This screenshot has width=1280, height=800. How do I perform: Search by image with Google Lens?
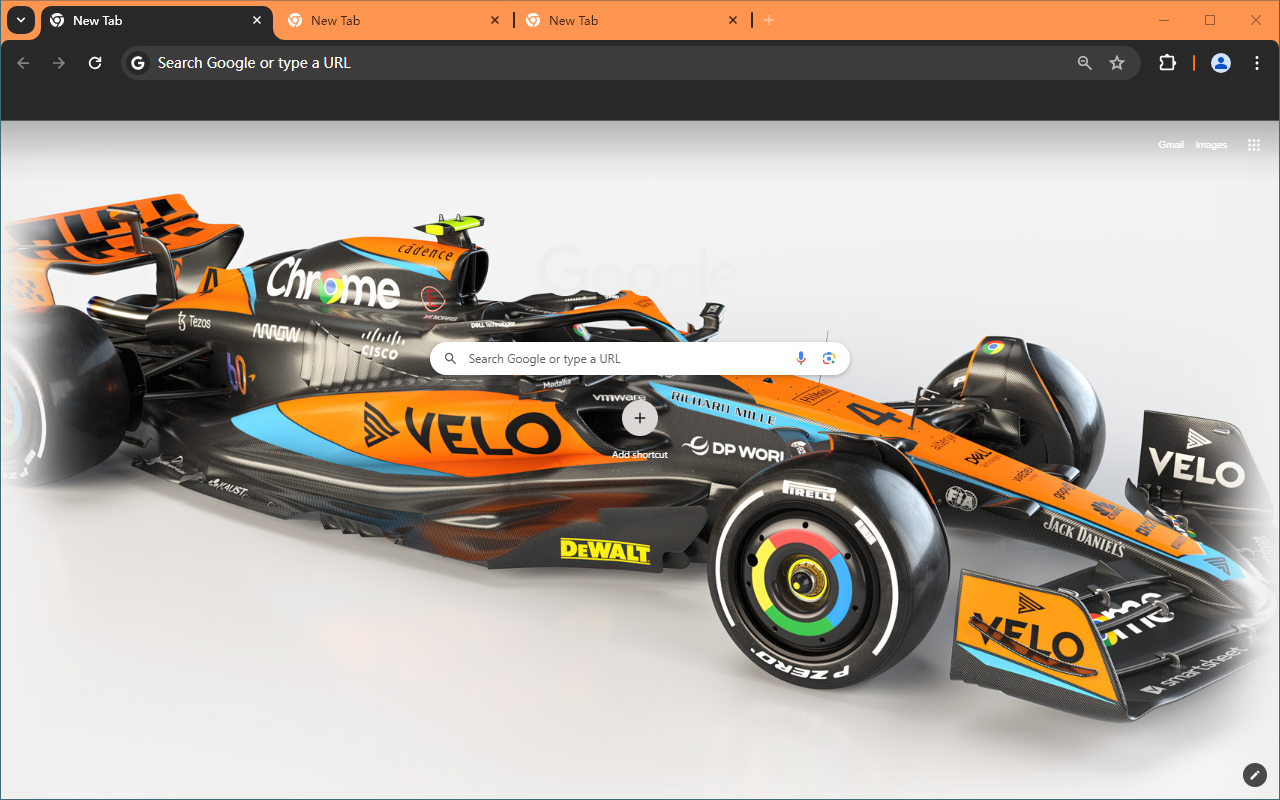click(x=828, y=359)
